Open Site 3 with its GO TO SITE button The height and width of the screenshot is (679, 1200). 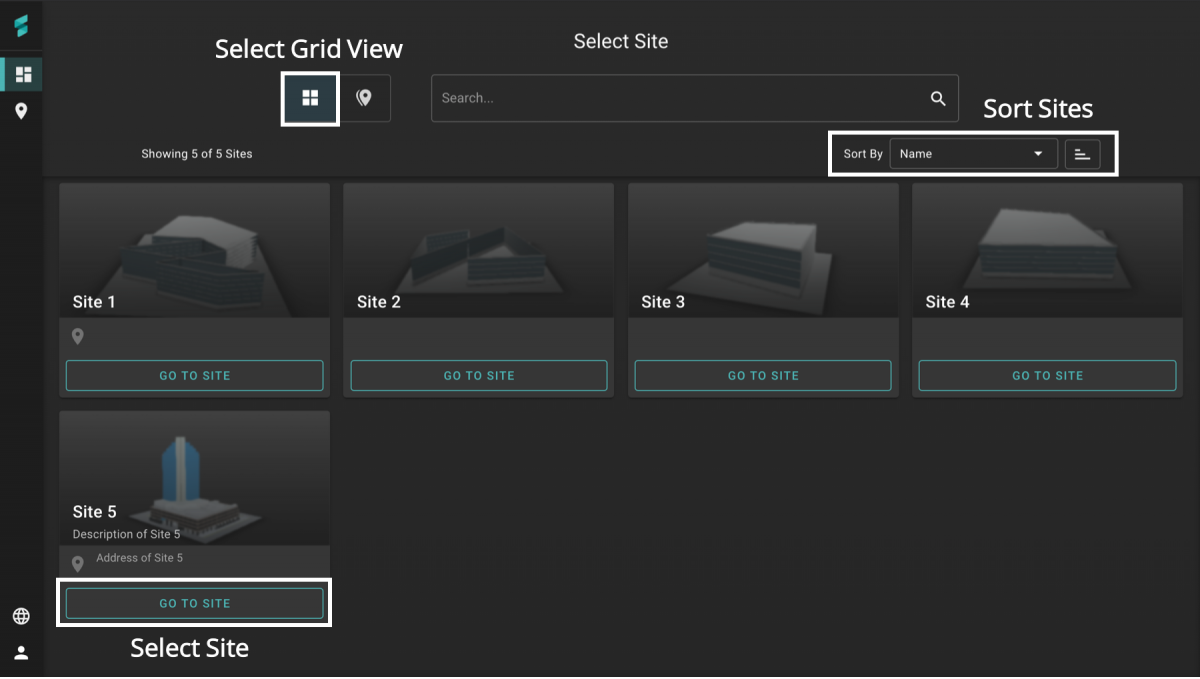click(x=763, y=375)
